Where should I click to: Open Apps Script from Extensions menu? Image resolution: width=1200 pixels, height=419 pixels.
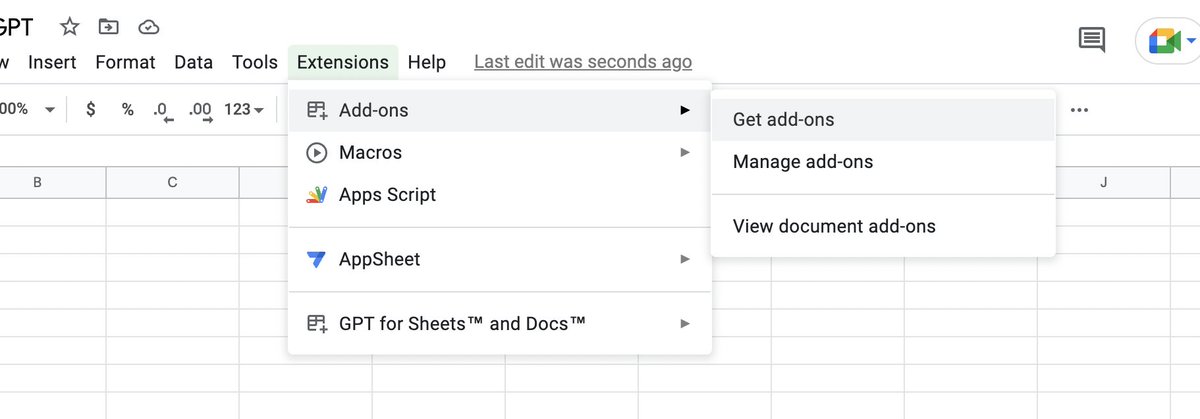387,195
